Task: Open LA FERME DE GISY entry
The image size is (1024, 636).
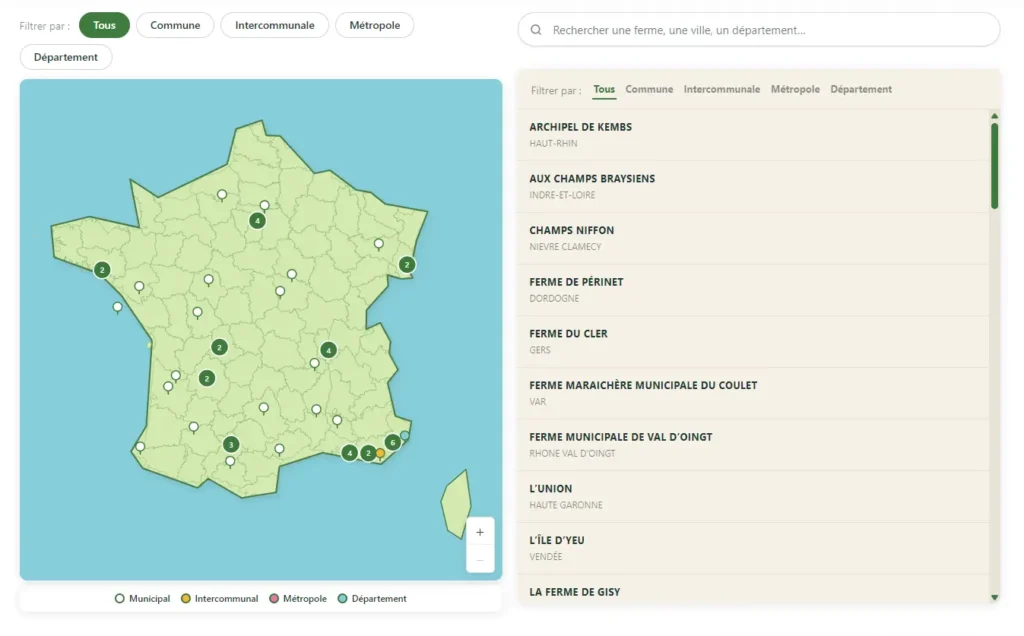Action: coord(754,590)
